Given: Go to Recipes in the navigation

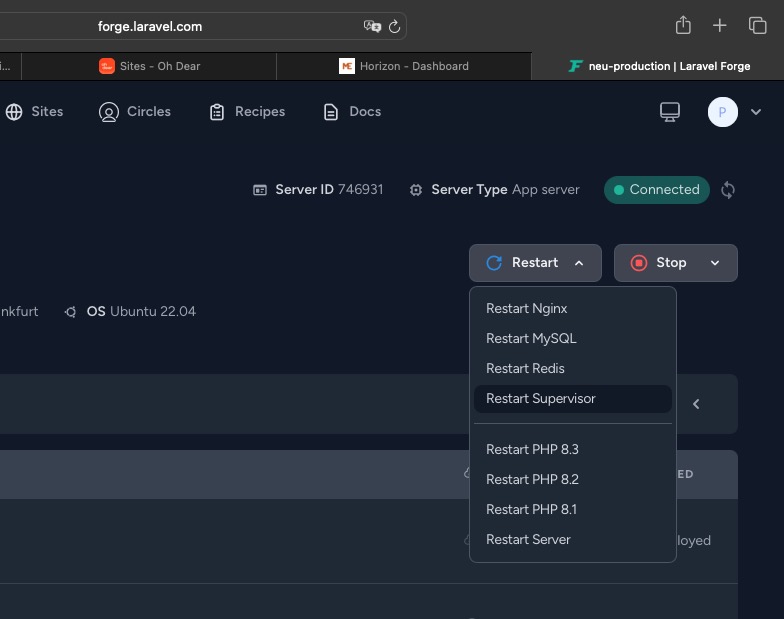Looking at the screenshot, I should click(x=247, y=112).
